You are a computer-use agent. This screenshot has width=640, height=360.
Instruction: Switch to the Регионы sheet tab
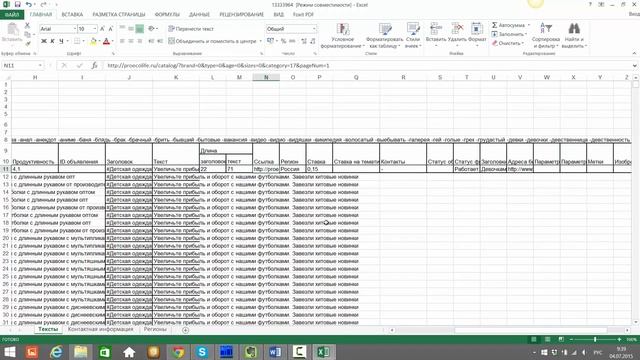[155, 329]
